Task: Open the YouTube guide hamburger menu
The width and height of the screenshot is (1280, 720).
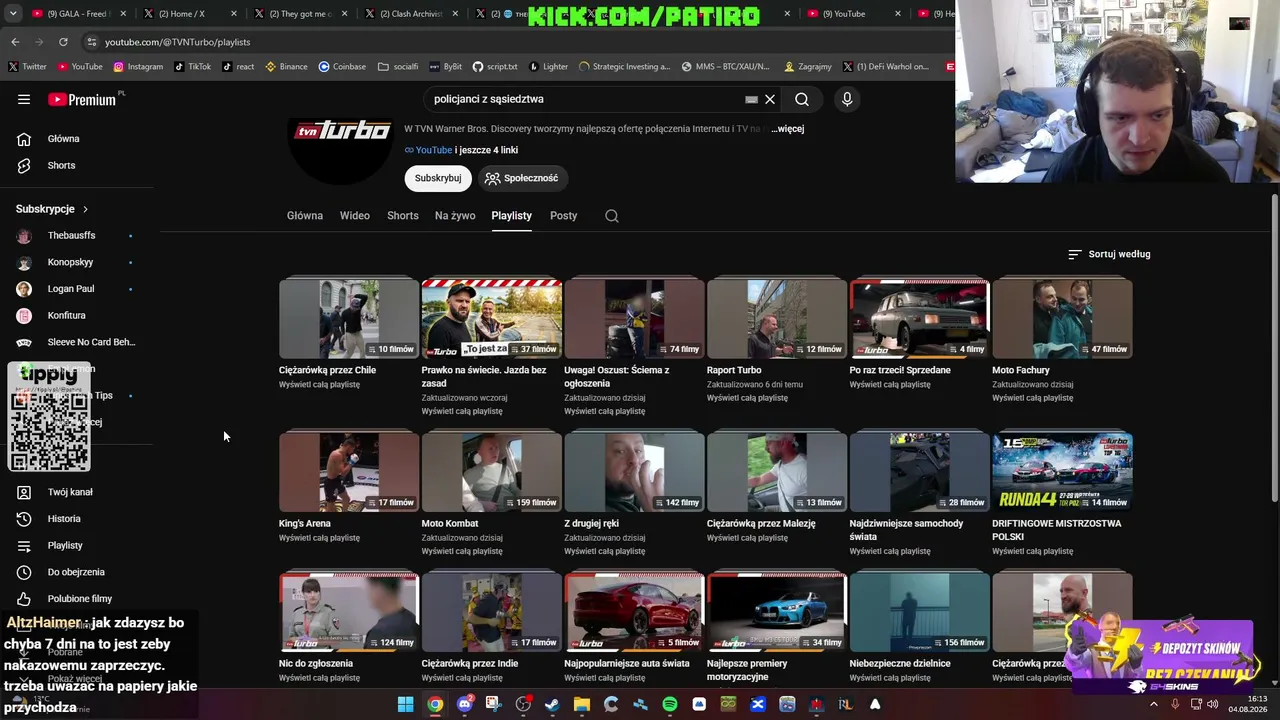Action: 24,99
